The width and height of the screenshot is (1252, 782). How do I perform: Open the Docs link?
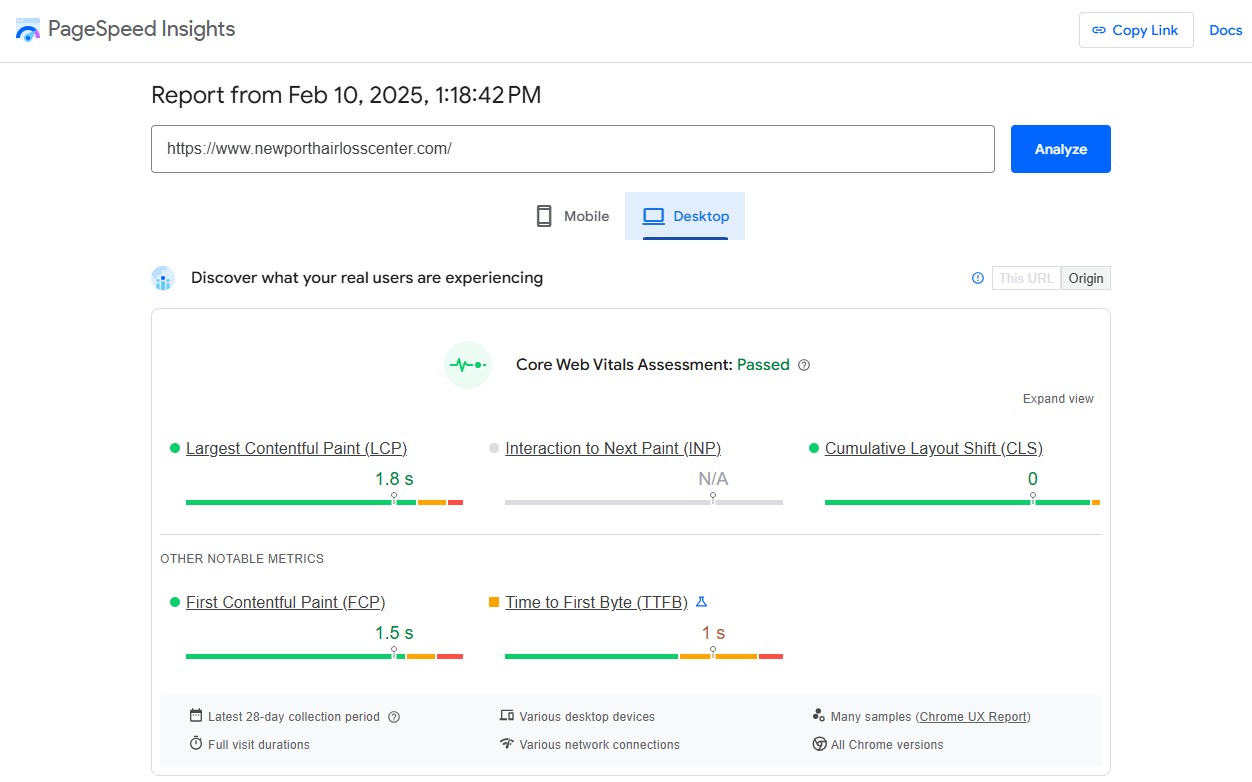click(1226, 30)
